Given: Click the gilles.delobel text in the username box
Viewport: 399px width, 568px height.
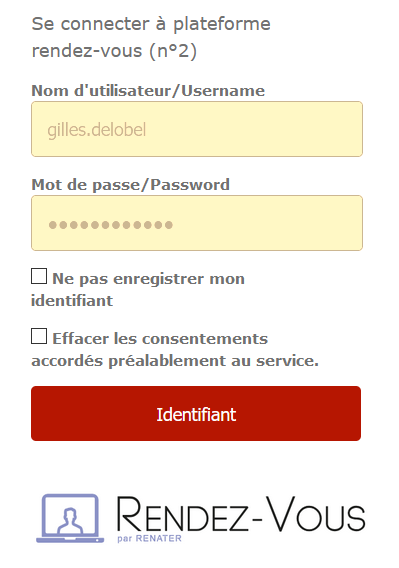Looking at the screenshot, I should (x=97, y=130).
